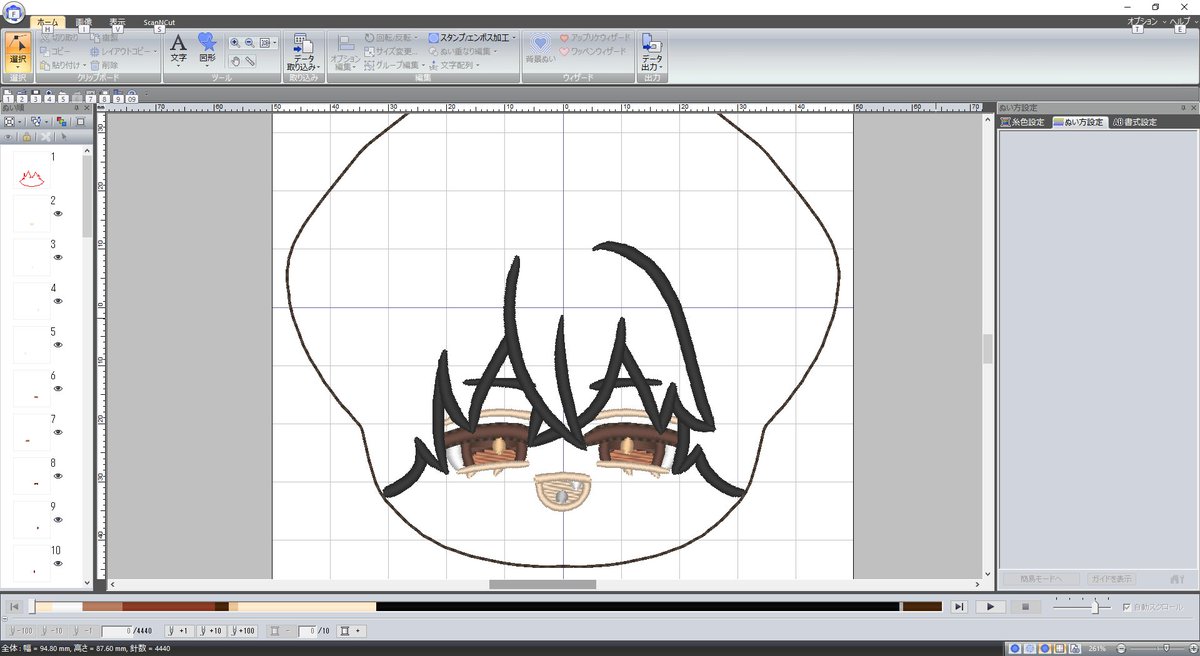1200x656 pixels.
Task: Open the ScanNCut ribbon tab
Action: [159, 21]
